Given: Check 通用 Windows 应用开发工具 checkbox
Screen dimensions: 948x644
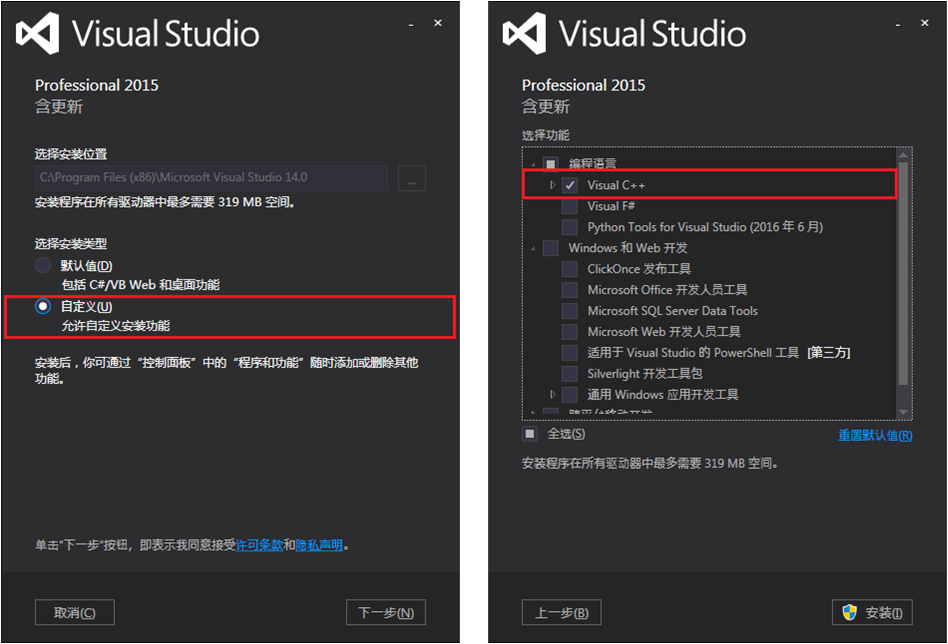Looking at the screenshot, I should [x=570, y=394].
